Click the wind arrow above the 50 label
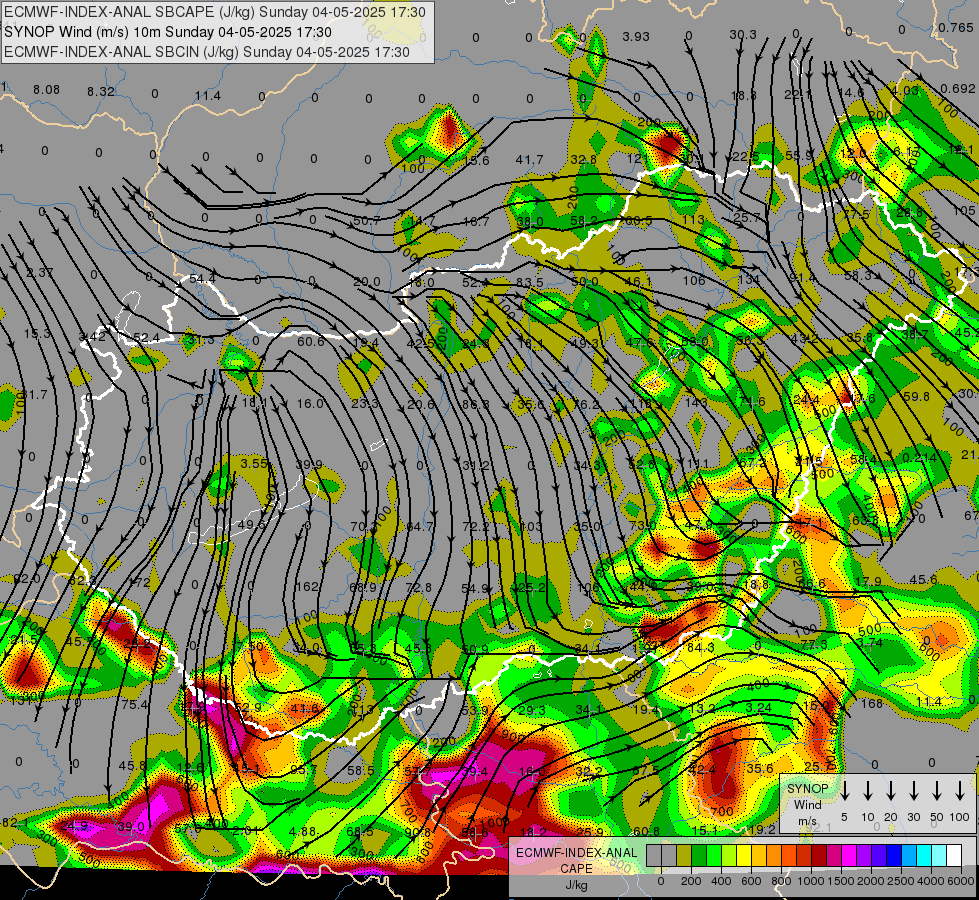Screen dimensions: 979x900 [937, 791]
